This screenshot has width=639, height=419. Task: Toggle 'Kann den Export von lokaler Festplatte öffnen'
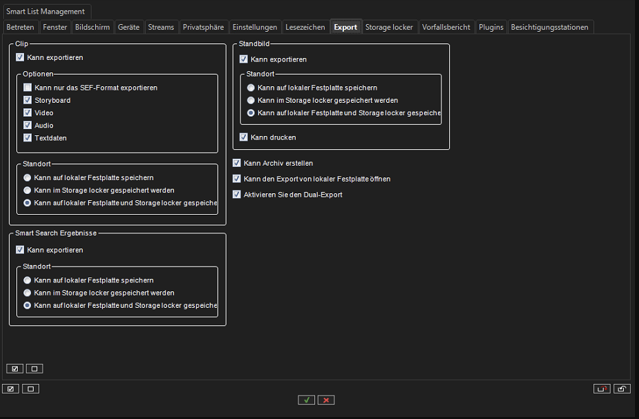pyautogui.click(x=237, y=179)
